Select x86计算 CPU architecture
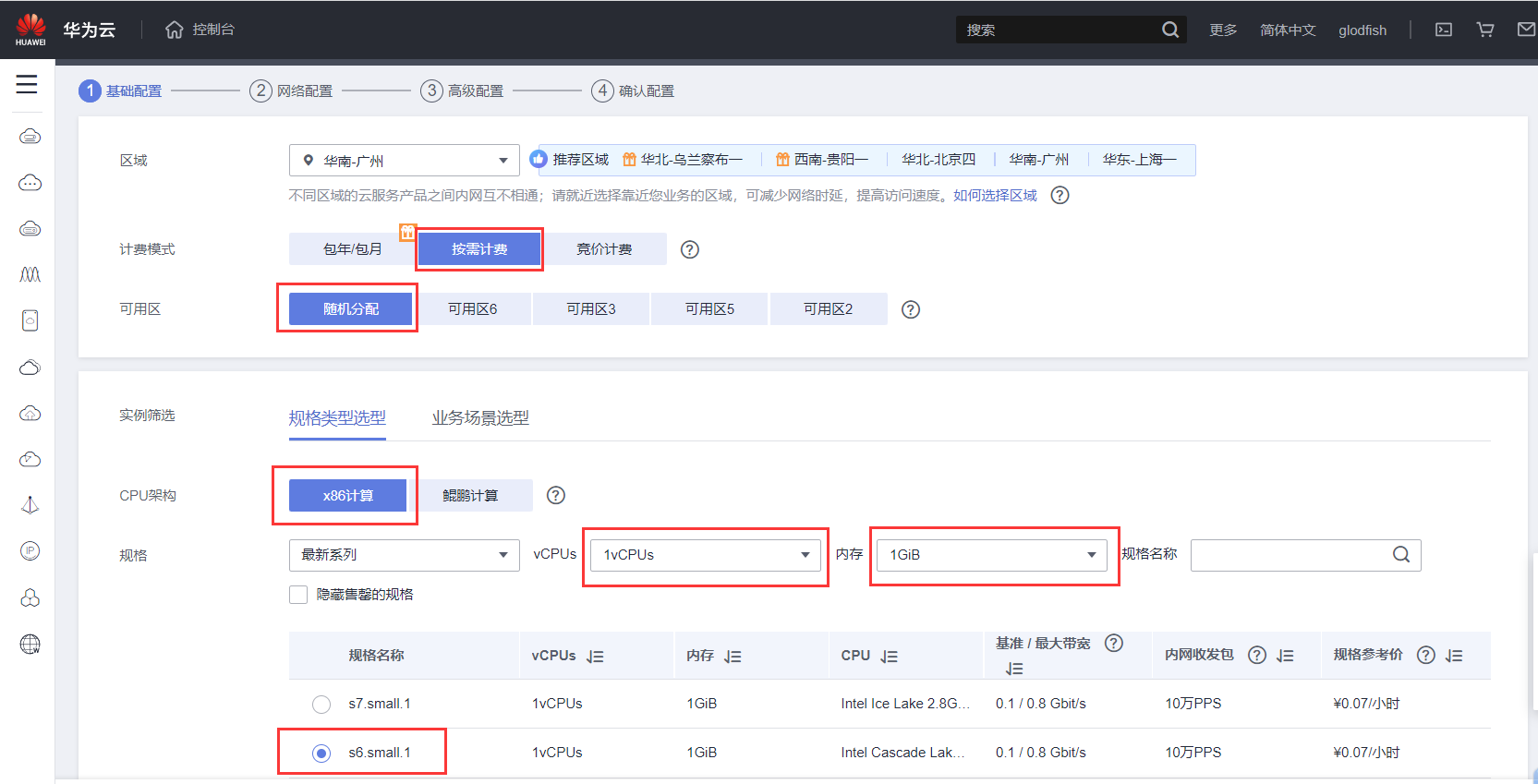The height and width of the screenshot is (784, 1538). (x=348, y=496)
